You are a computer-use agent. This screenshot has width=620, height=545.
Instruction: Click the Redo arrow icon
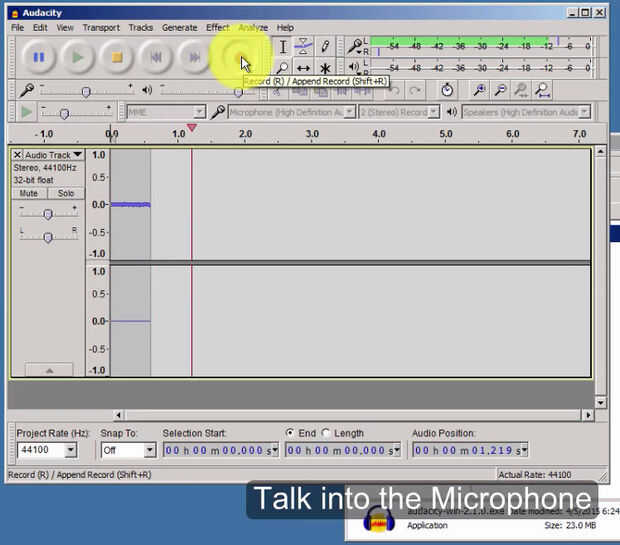click(414, 91)
